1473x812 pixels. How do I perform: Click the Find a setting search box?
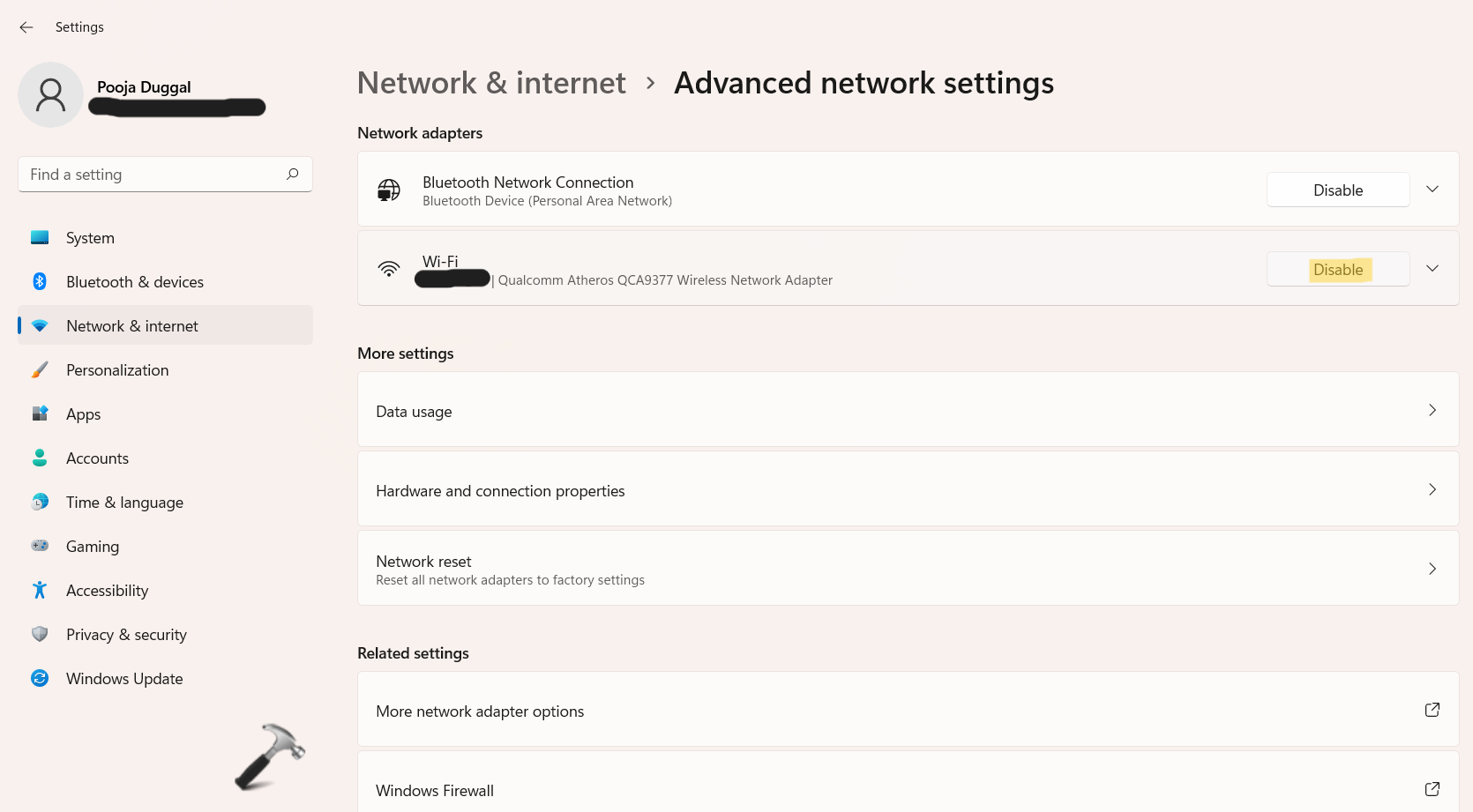(x=164, y=174)
